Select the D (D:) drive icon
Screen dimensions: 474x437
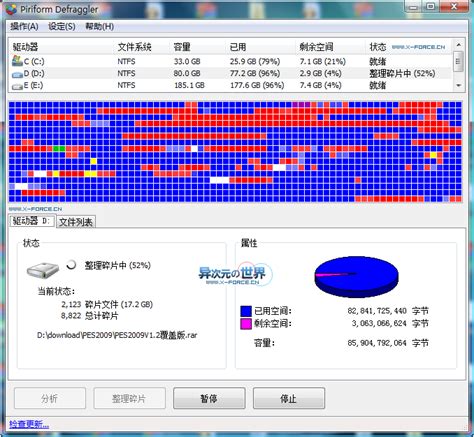click(x=17, y=74)
